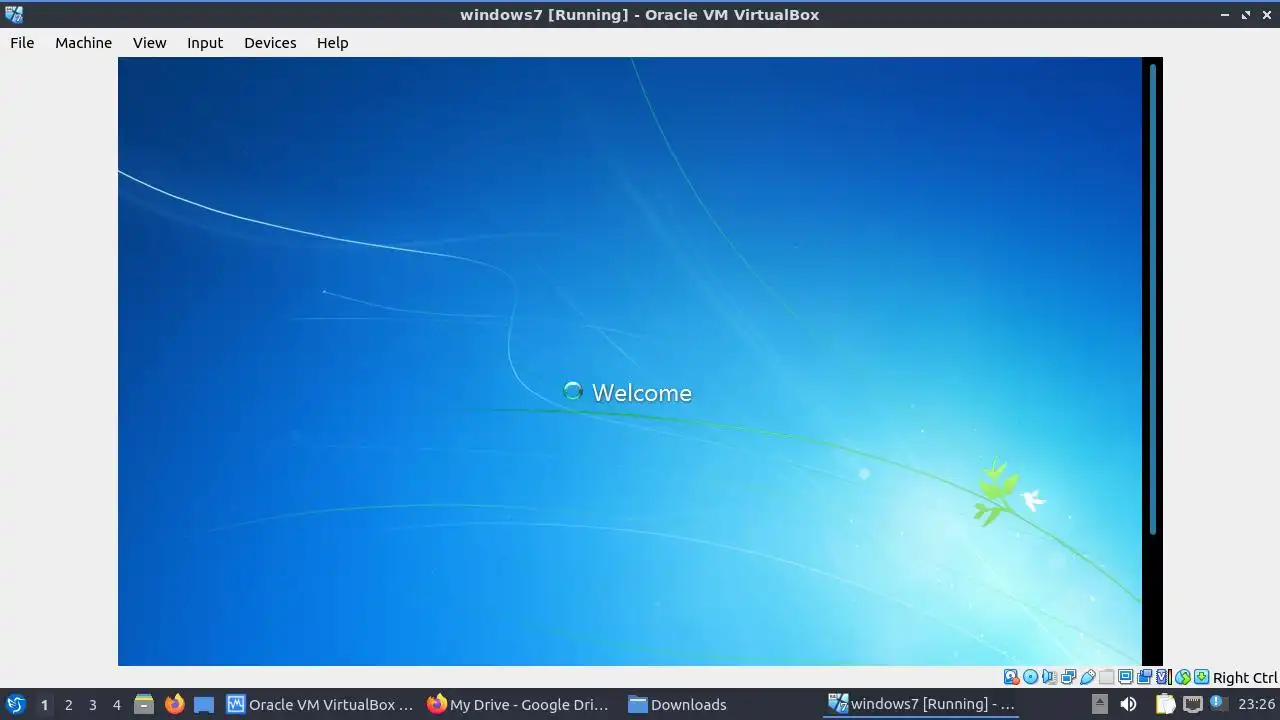
Task: Click the show desktop icon in panel
Action: pos(204,704)
